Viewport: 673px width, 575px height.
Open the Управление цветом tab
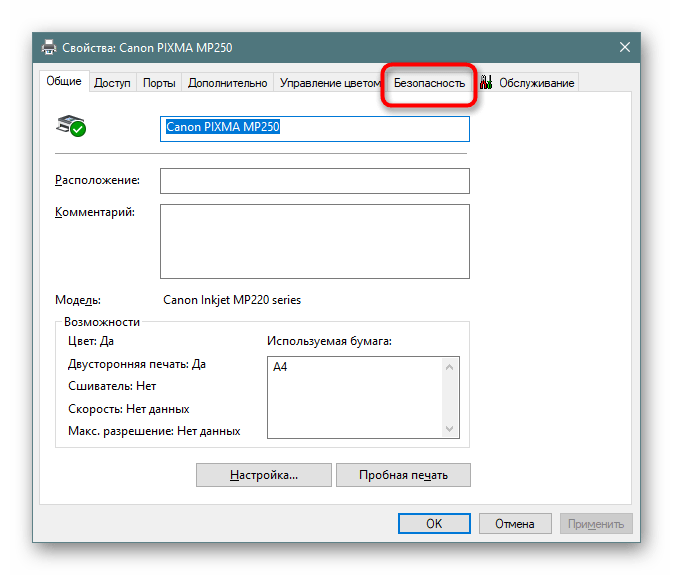[330, 83]
